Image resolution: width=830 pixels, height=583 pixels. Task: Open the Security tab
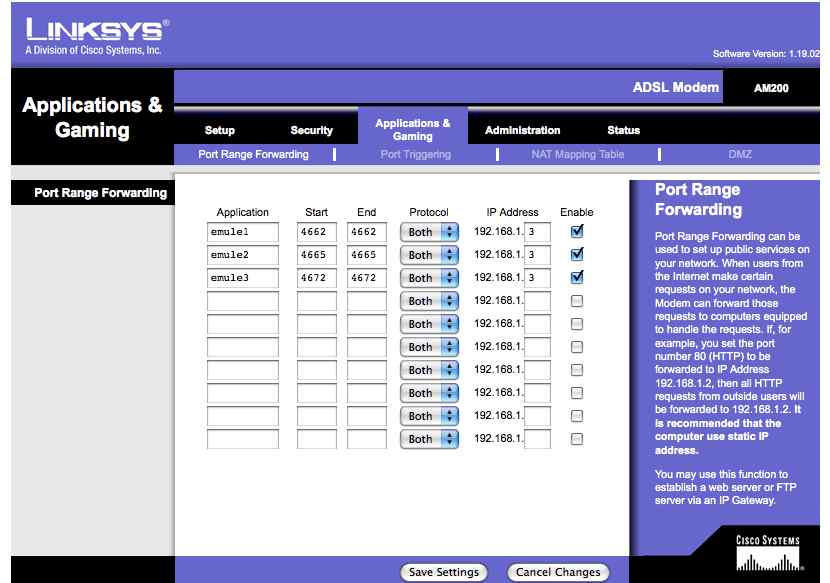(x=311, y=130)
